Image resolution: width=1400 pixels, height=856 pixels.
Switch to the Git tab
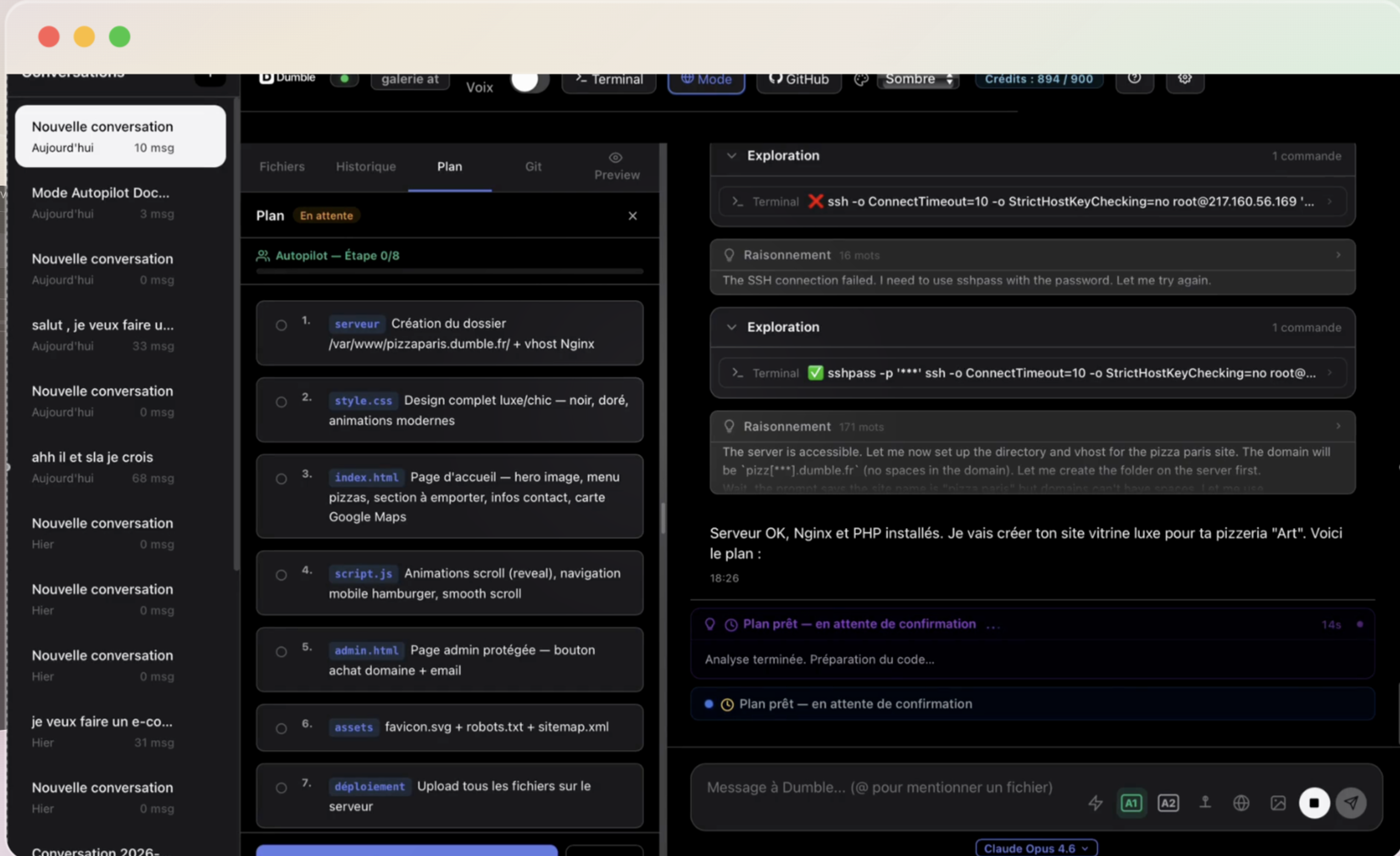click(533, 166)
